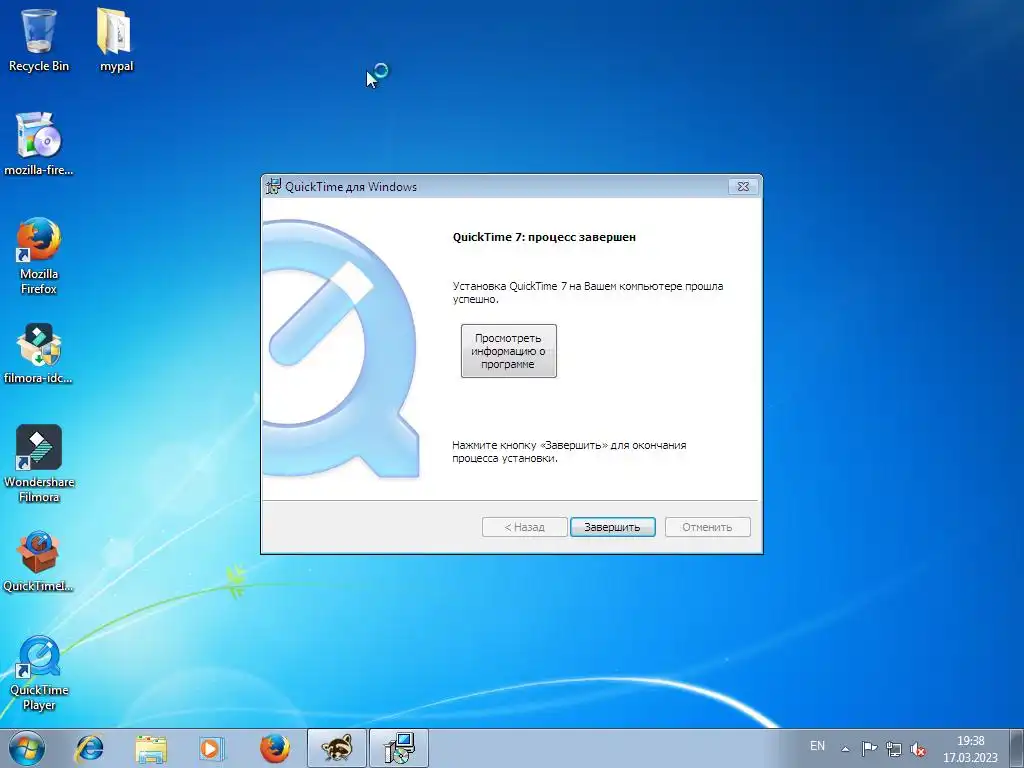Open the Windows Start menu
This screenshot has width=1024, height=768.
[27, 748]
